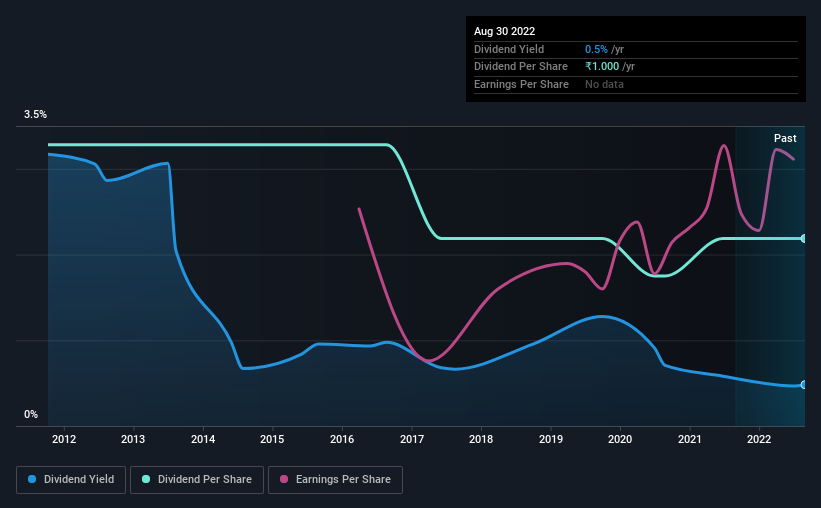Click the No data Earnings Per Share entry
The image size is (821, 508).
tap(604, 84)
